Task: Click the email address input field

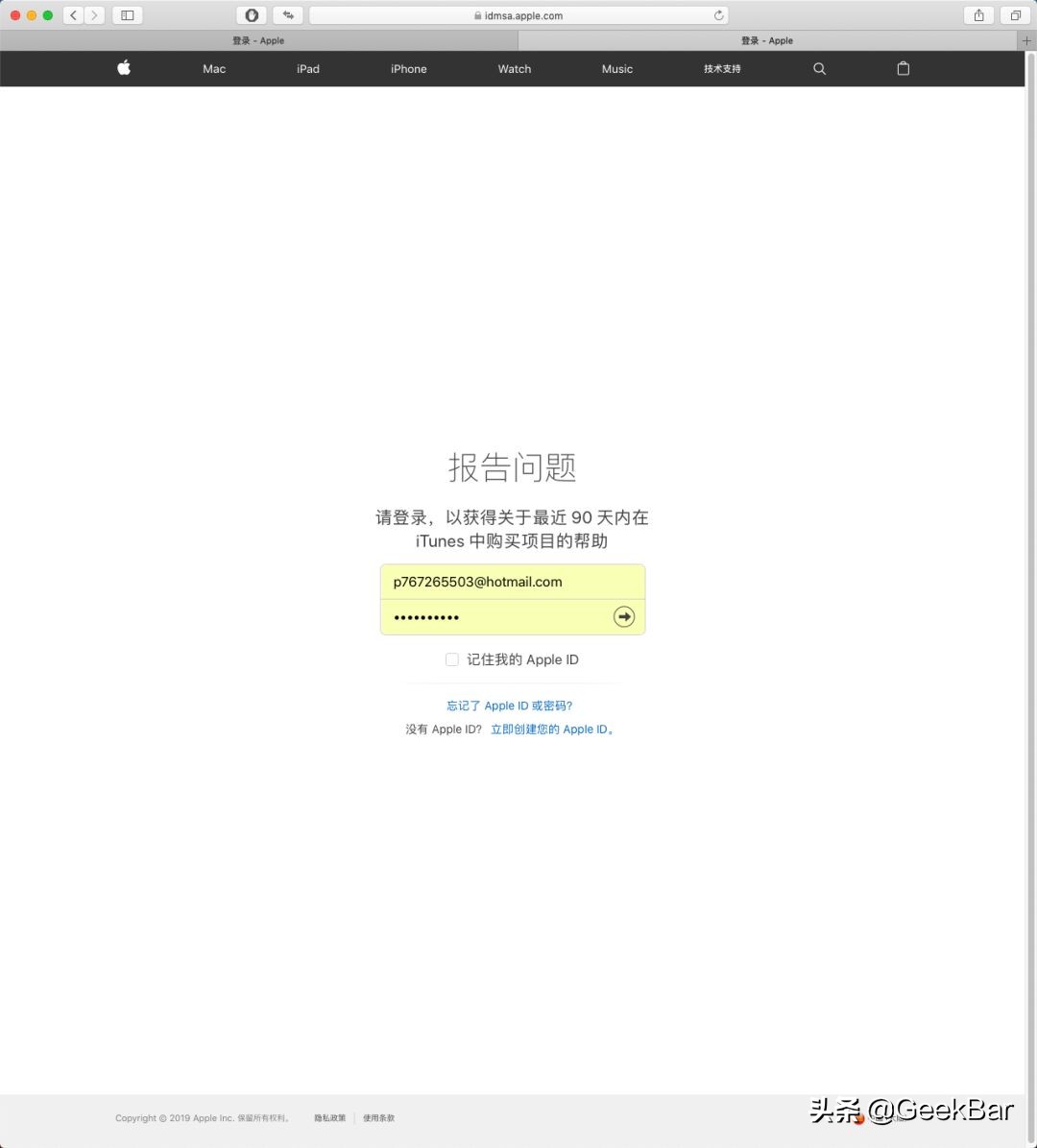Action: pos(513,581)
